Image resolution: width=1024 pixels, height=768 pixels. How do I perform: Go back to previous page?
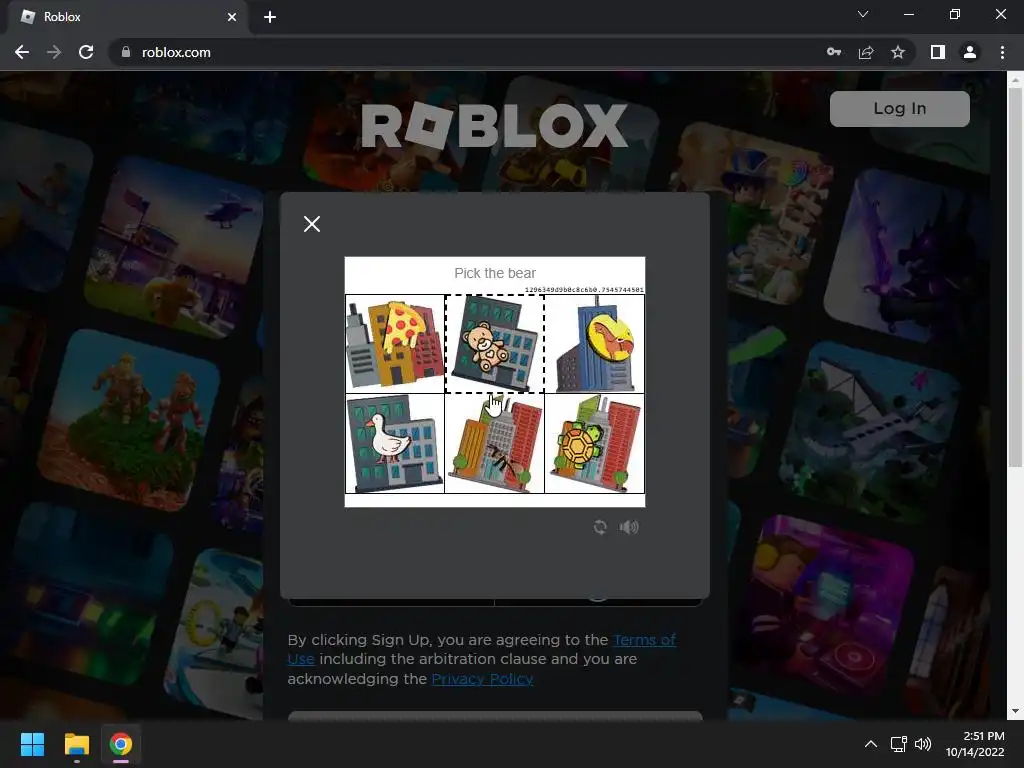22,52
